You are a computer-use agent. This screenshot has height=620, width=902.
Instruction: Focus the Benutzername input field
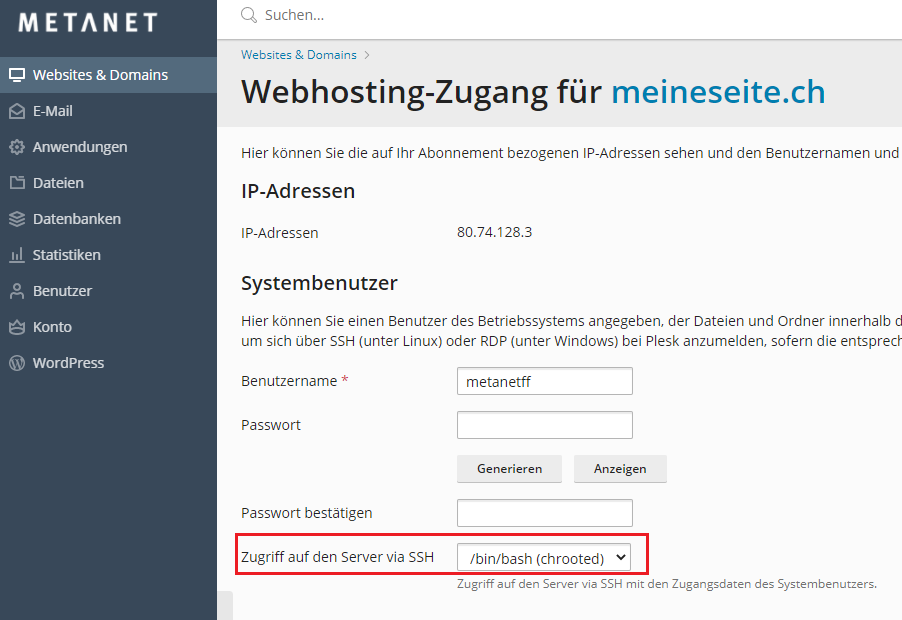click(544, 381)
